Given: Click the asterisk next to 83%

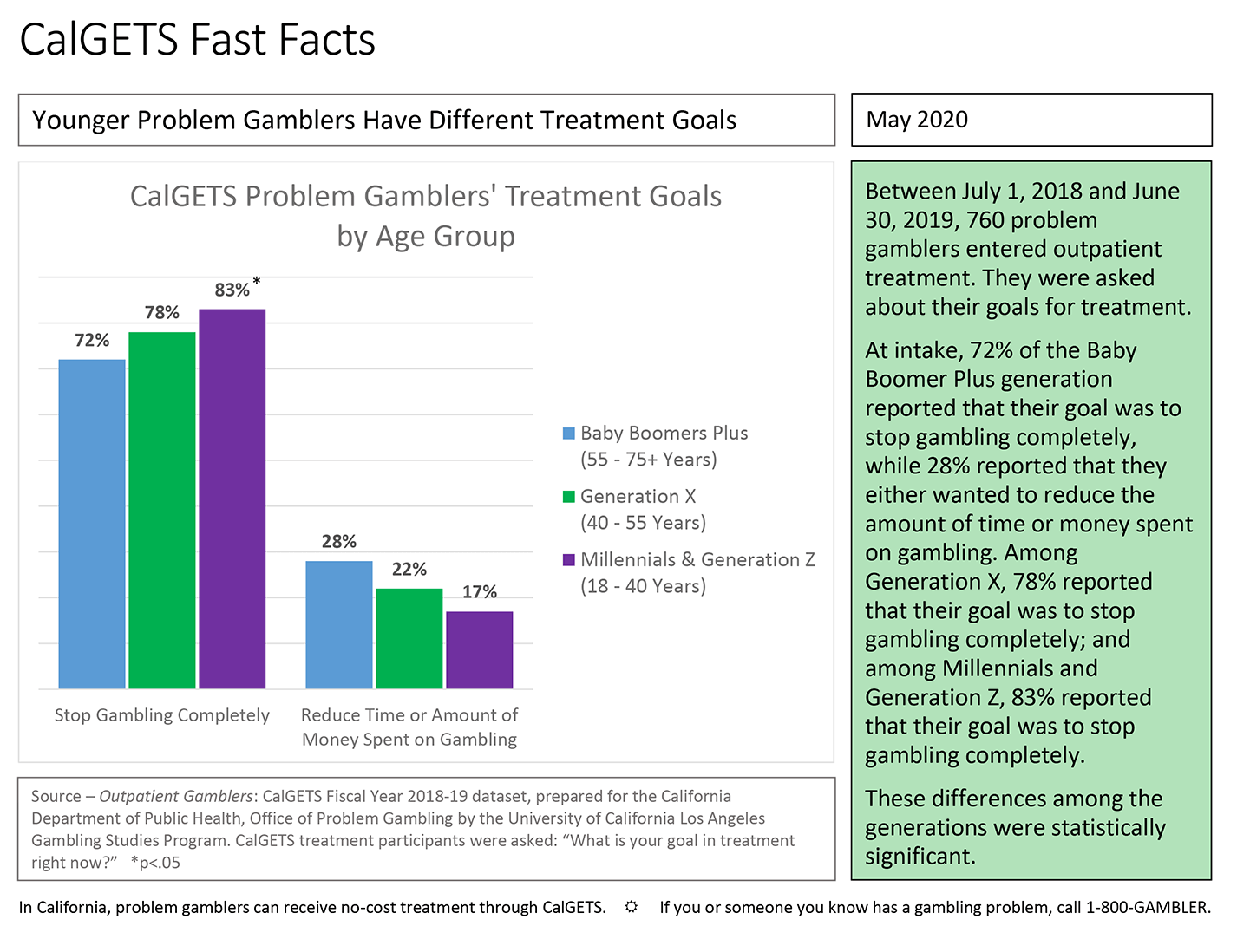Looking at the screenshot, I should tap(257, 282).
